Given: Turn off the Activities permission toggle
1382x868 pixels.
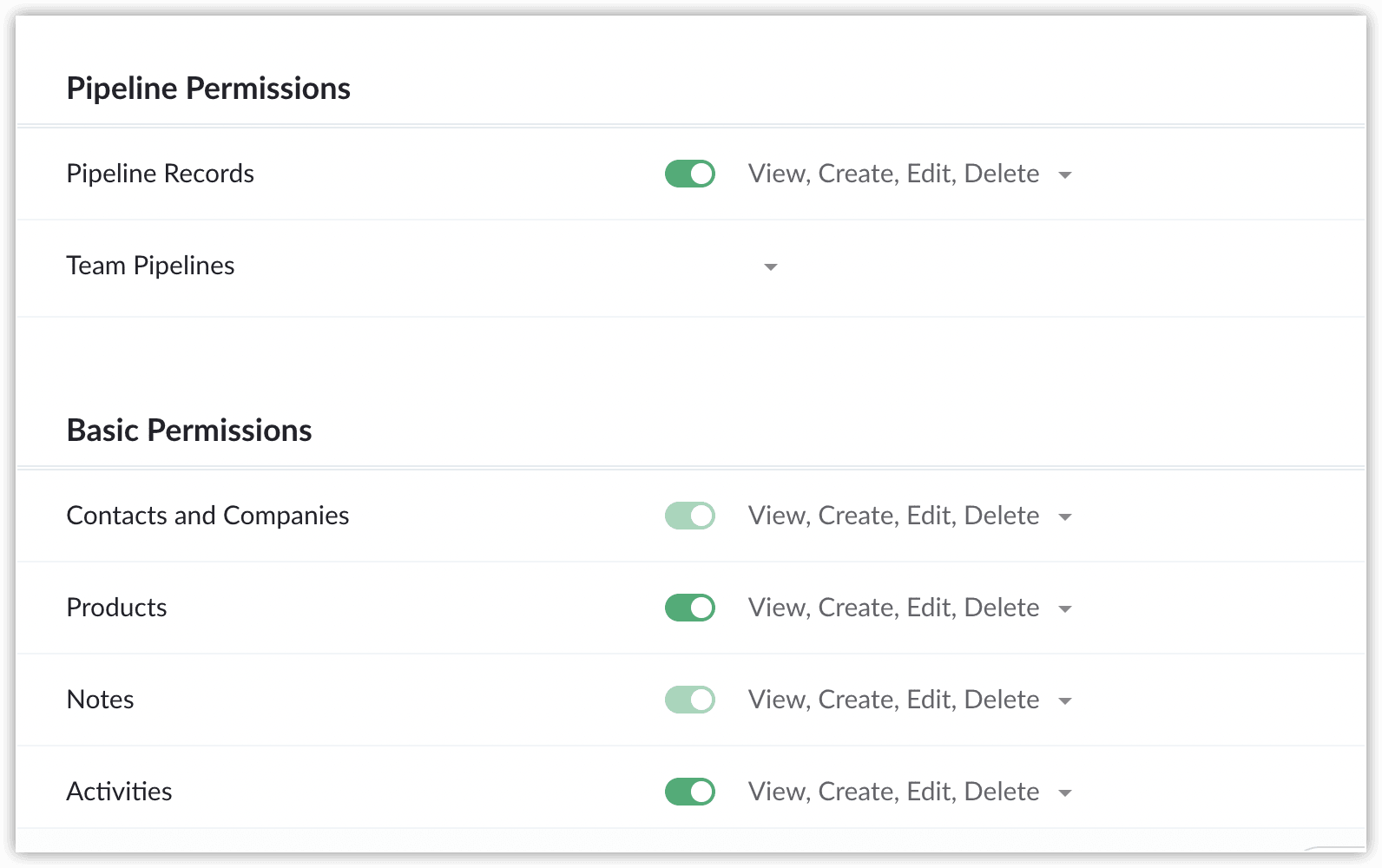Looking at the screenshot, I should [x=690, y=792].
